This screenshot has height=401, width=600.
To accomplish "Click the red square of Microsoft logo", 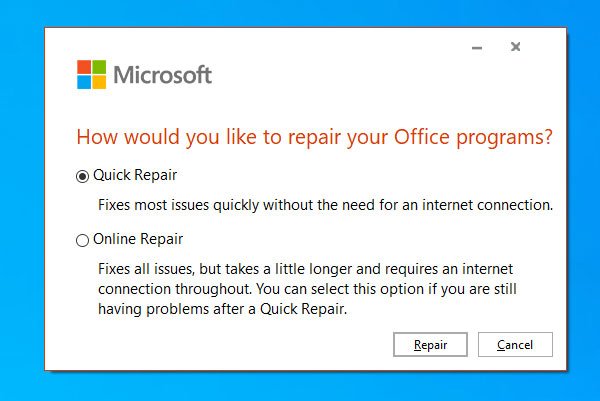I will point(84,67).
